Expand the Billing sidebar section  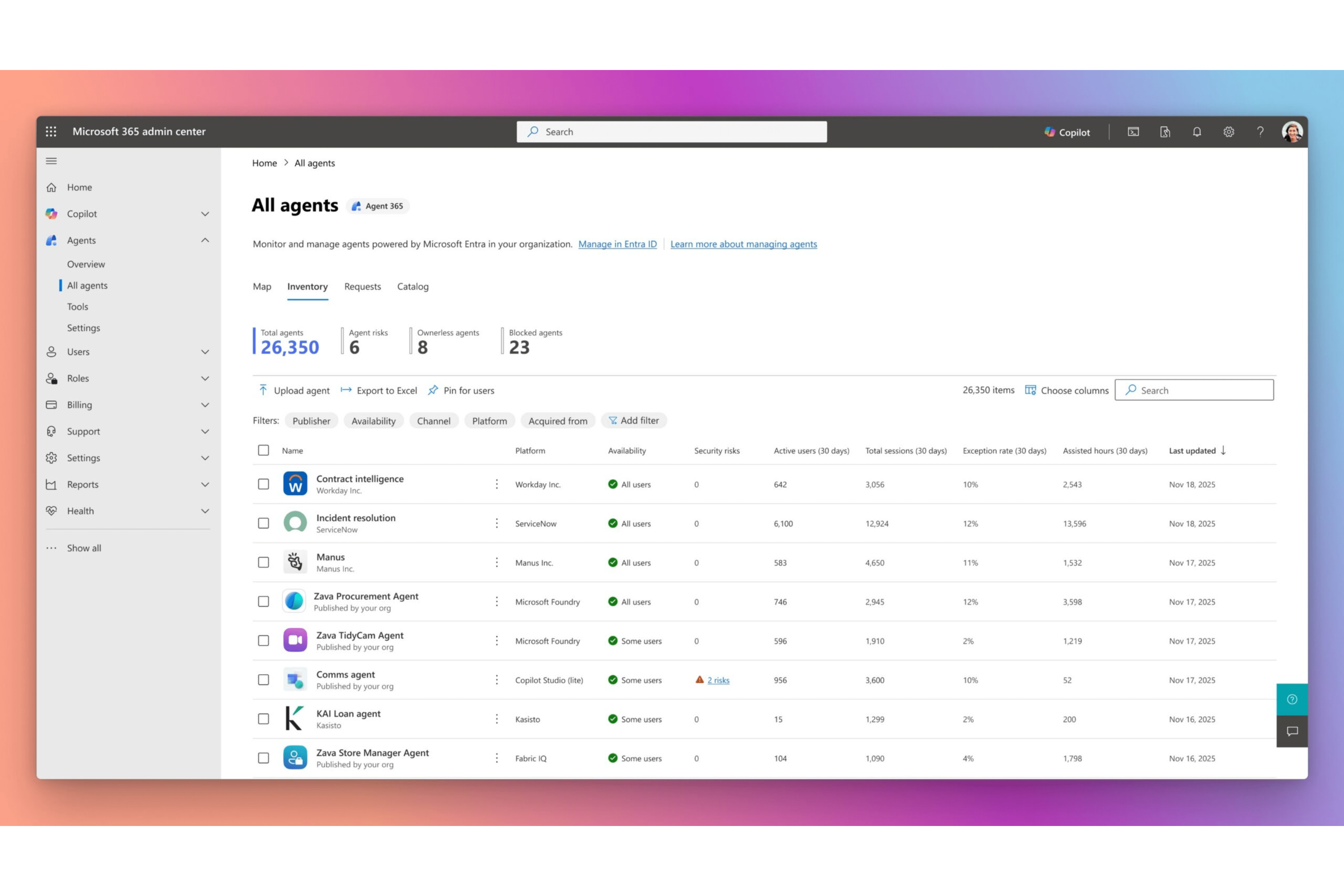(205, 405)
